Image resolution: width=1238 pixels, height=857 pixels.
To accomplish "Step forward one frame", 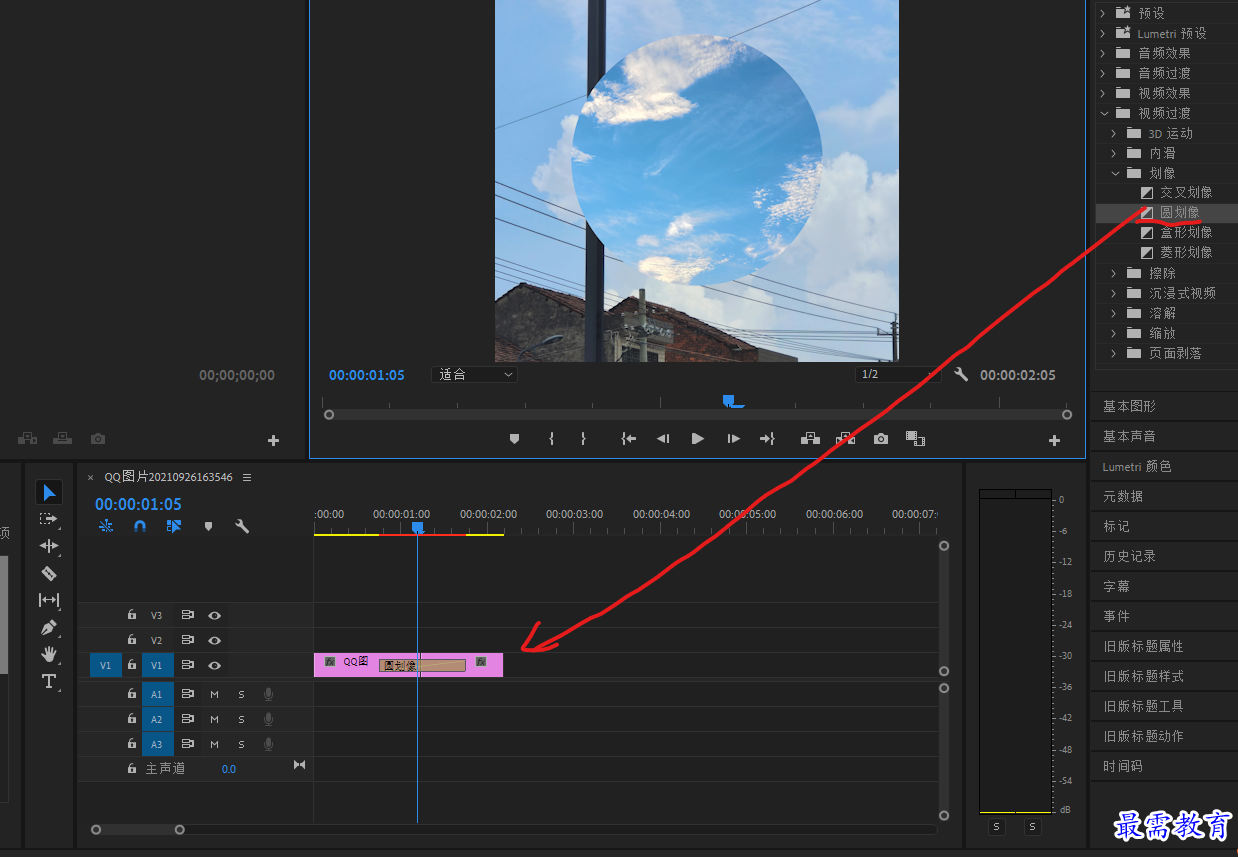I will (733, 439).
